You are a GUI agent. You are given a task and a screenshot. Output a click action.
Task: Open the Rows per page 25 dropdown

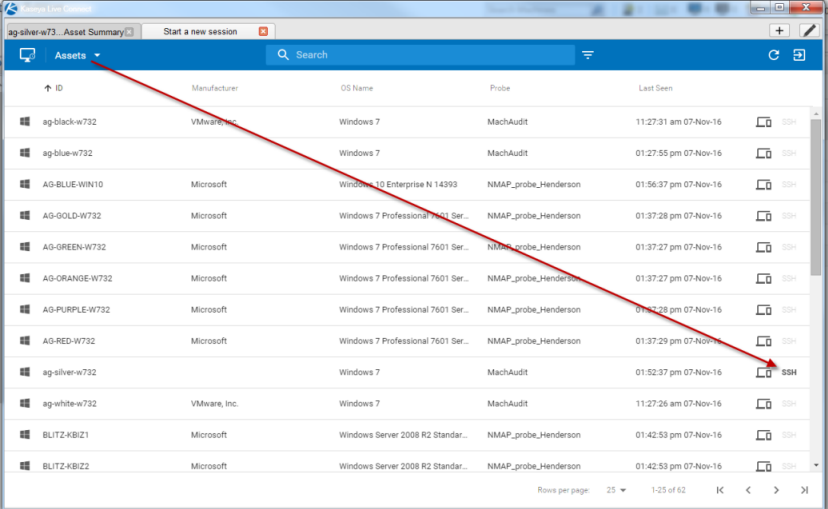[x=616, y=490]
